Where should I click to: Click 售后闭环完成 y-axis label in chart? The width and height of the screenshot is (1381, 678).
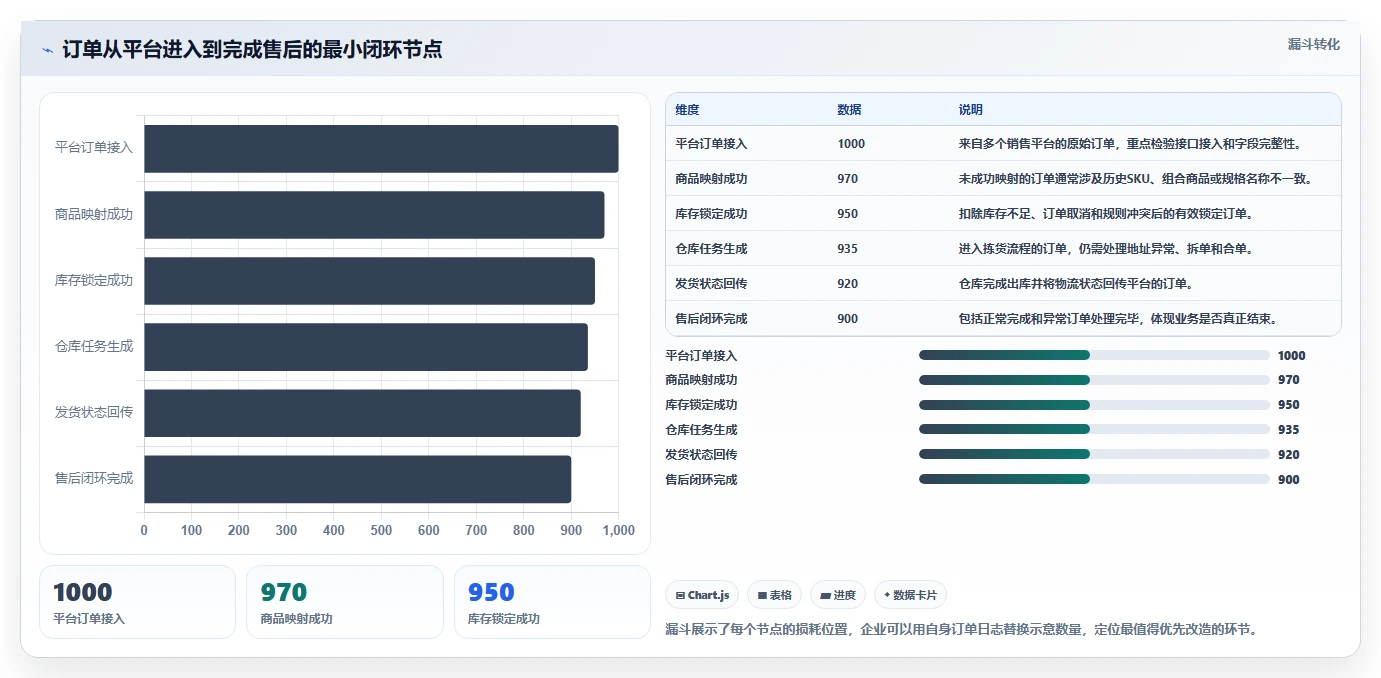click(x=94, y=479)
